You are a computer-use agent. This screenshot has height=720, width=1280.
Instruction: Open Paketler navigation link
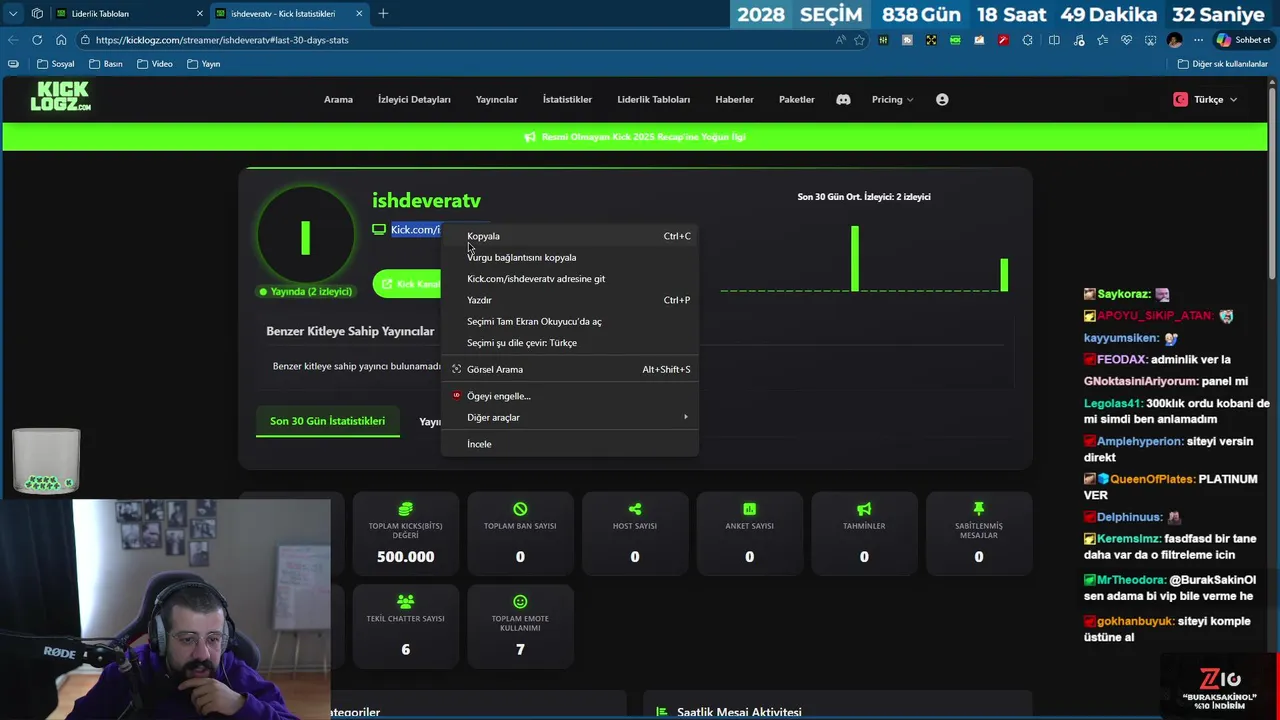click(x=797, y=100)
